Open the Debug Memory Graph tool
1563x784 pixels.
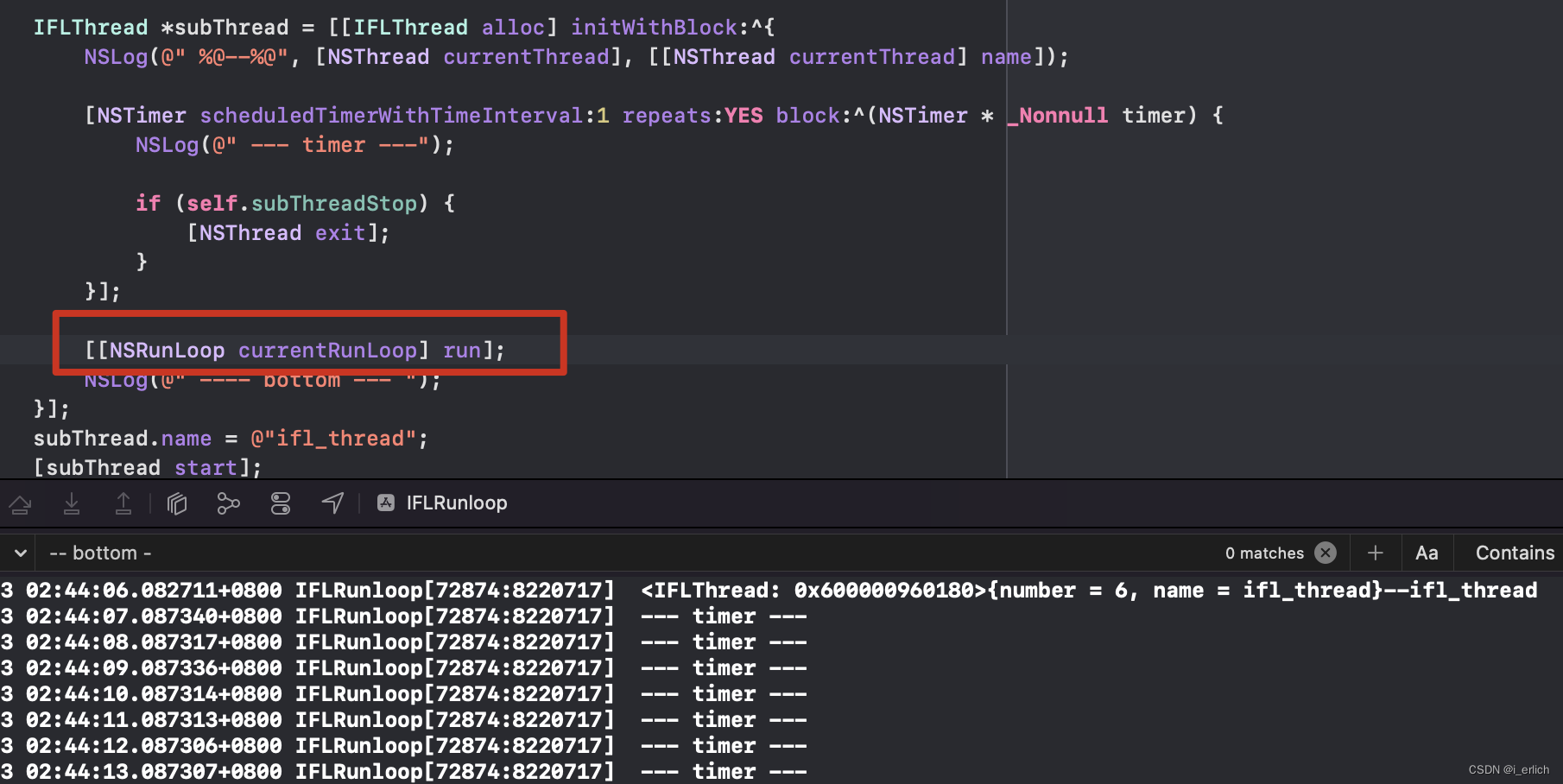(x=228, y=503)
